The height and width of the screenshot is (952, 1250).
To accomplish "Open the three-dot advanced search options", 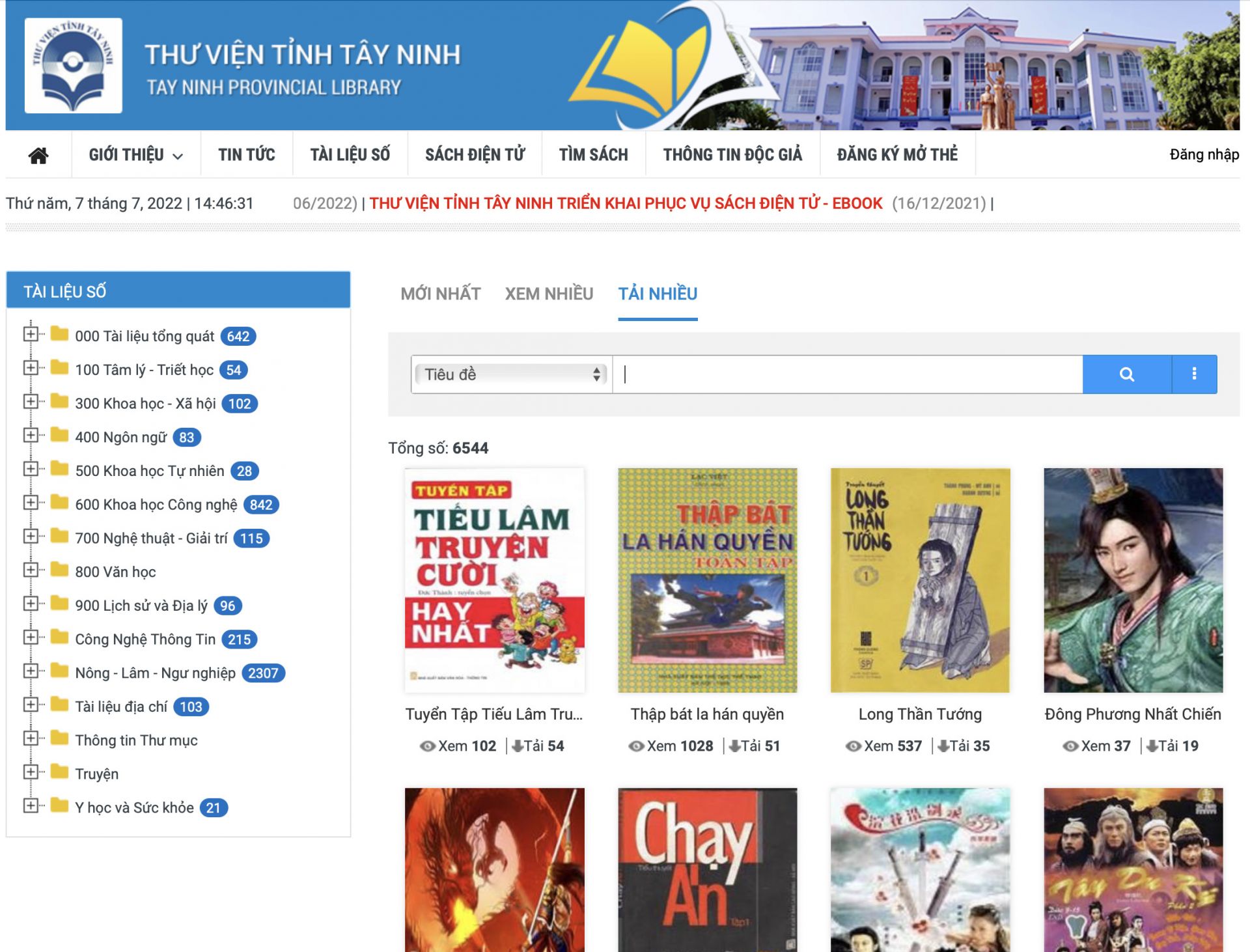I will (x=1194, y=374).
